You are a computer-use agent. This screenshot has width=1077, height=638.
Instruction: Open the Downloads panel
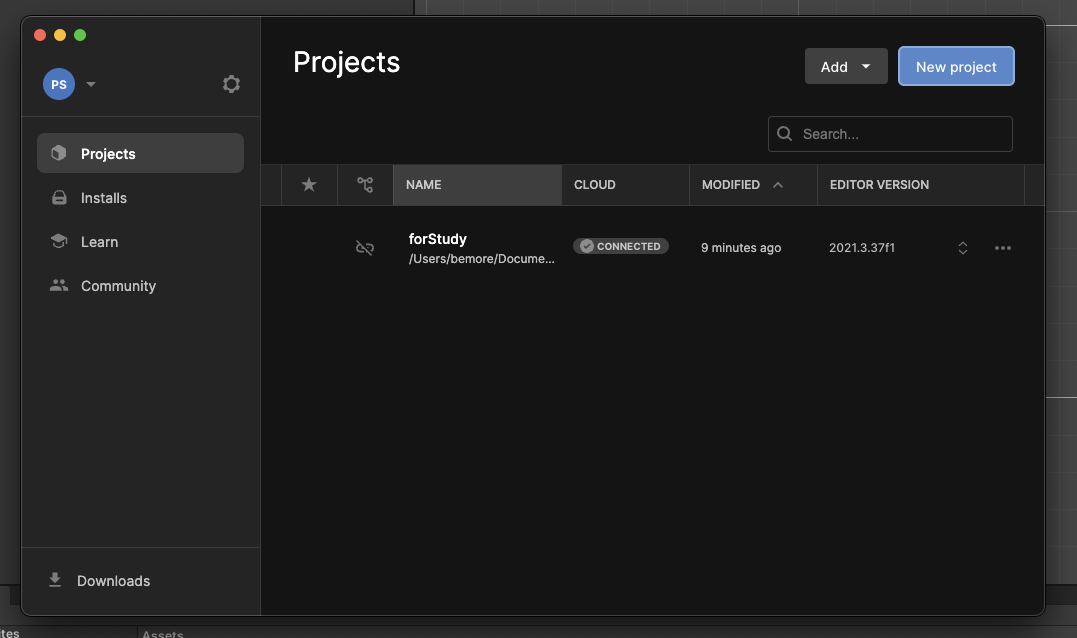click(140, 581)
